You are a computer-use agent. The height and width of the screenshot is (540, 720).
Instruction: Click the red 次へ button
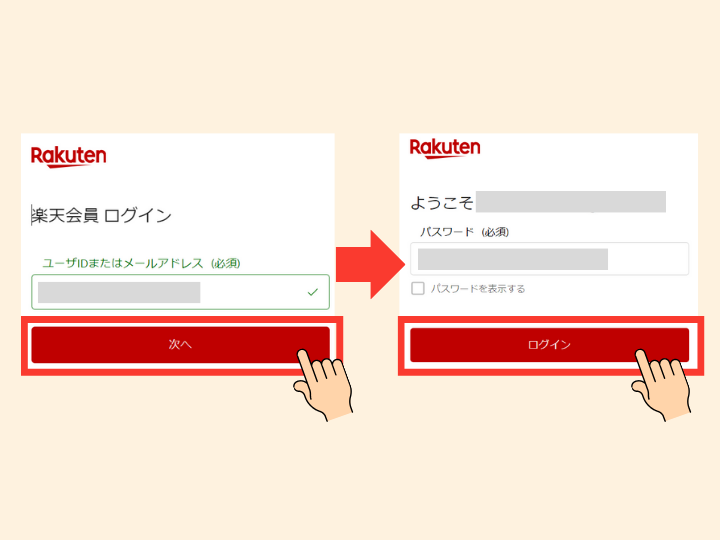(180, 344)
